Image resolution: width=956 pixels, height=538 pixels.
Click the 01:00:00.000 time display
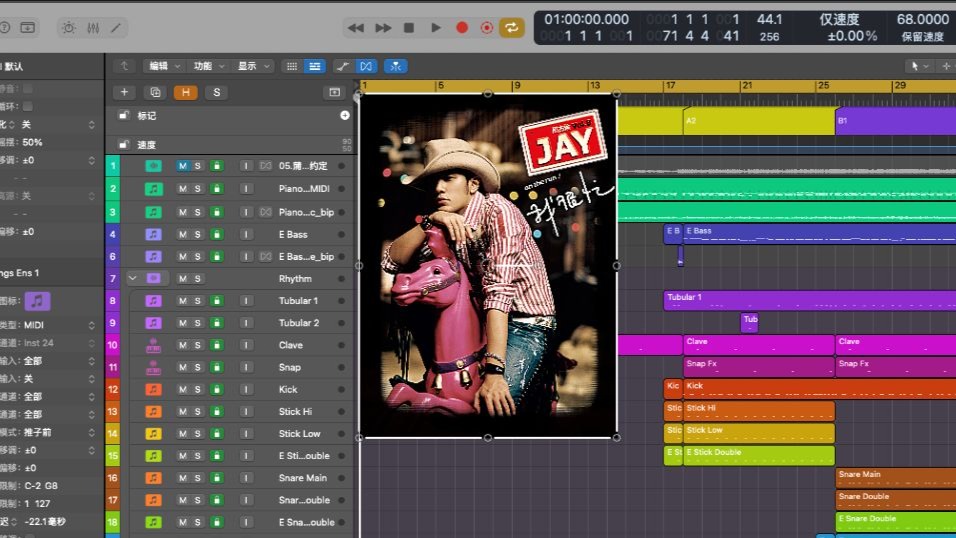point(586,20)
